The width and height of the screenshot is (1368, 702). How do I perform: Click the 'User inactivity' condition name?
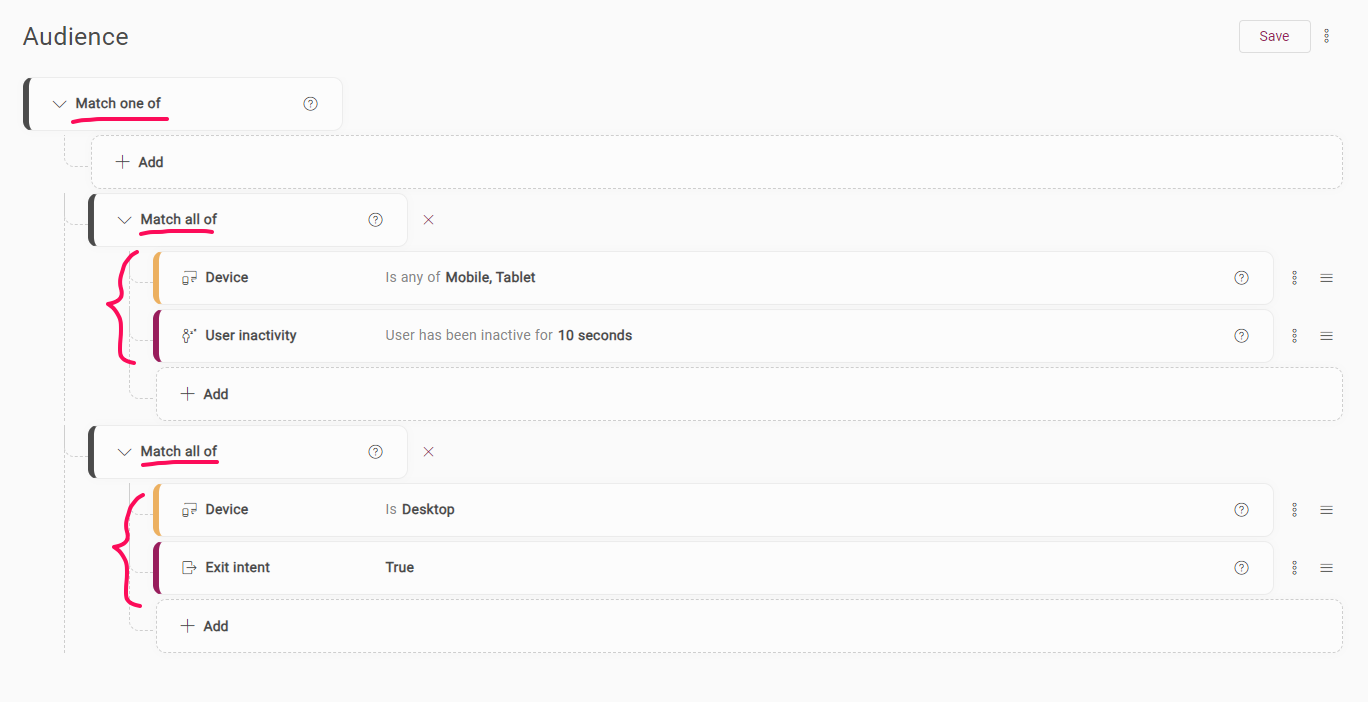click(251, 336)
